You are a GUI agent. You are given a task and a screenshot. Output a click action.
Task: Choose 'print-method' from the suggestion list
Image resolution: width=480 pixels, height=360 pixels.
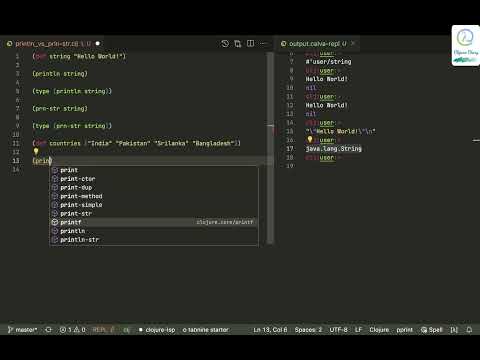tap(154, 196)
